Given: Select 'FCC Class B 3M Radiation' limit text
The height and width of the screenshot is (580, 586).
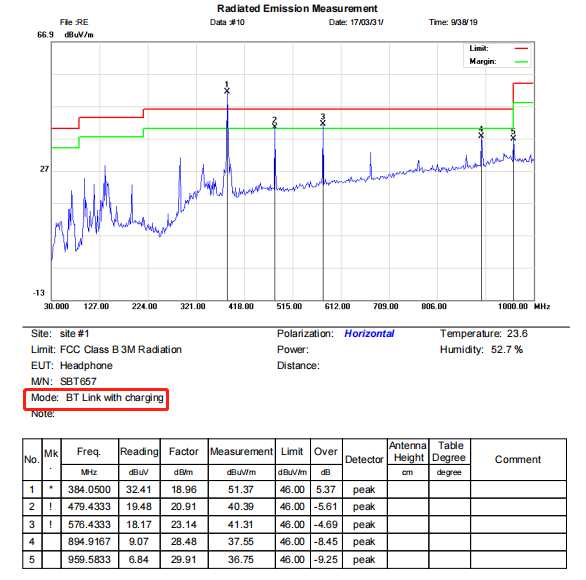Looking at the screenshot, I should [x=121, y=350].
